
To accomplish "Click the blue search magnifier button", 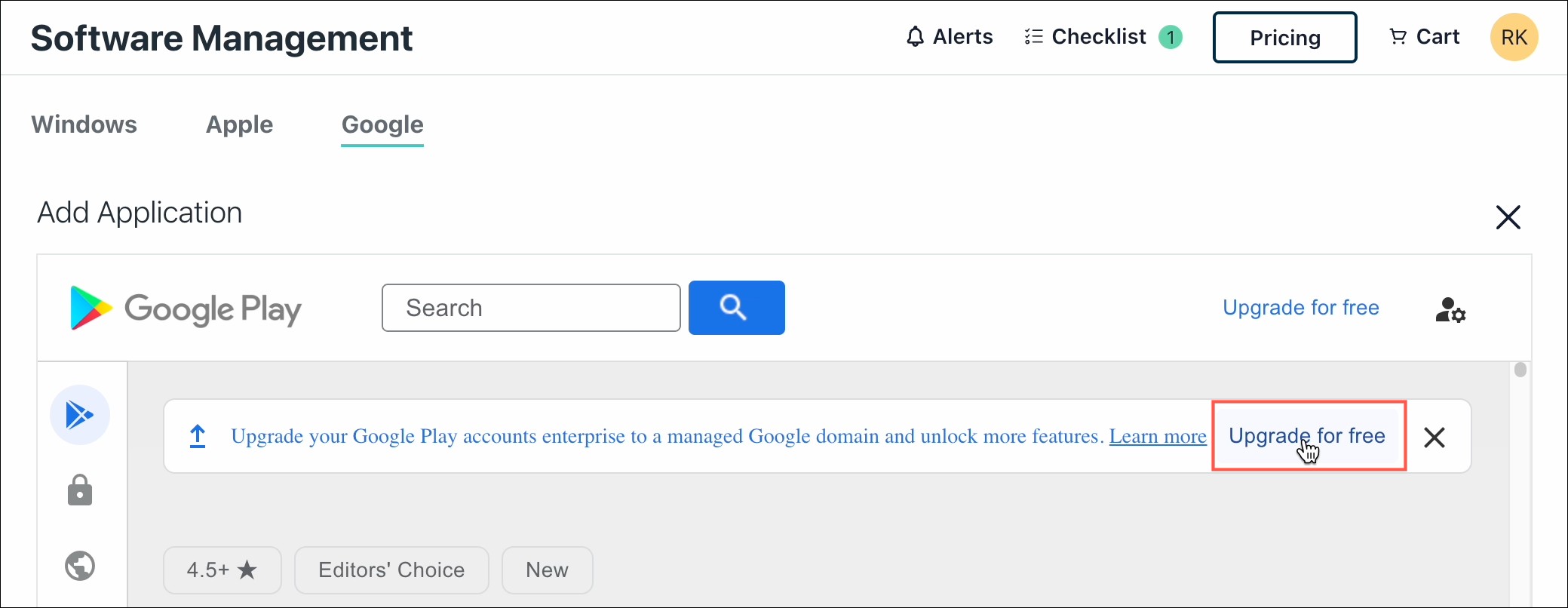I will 735,308.
